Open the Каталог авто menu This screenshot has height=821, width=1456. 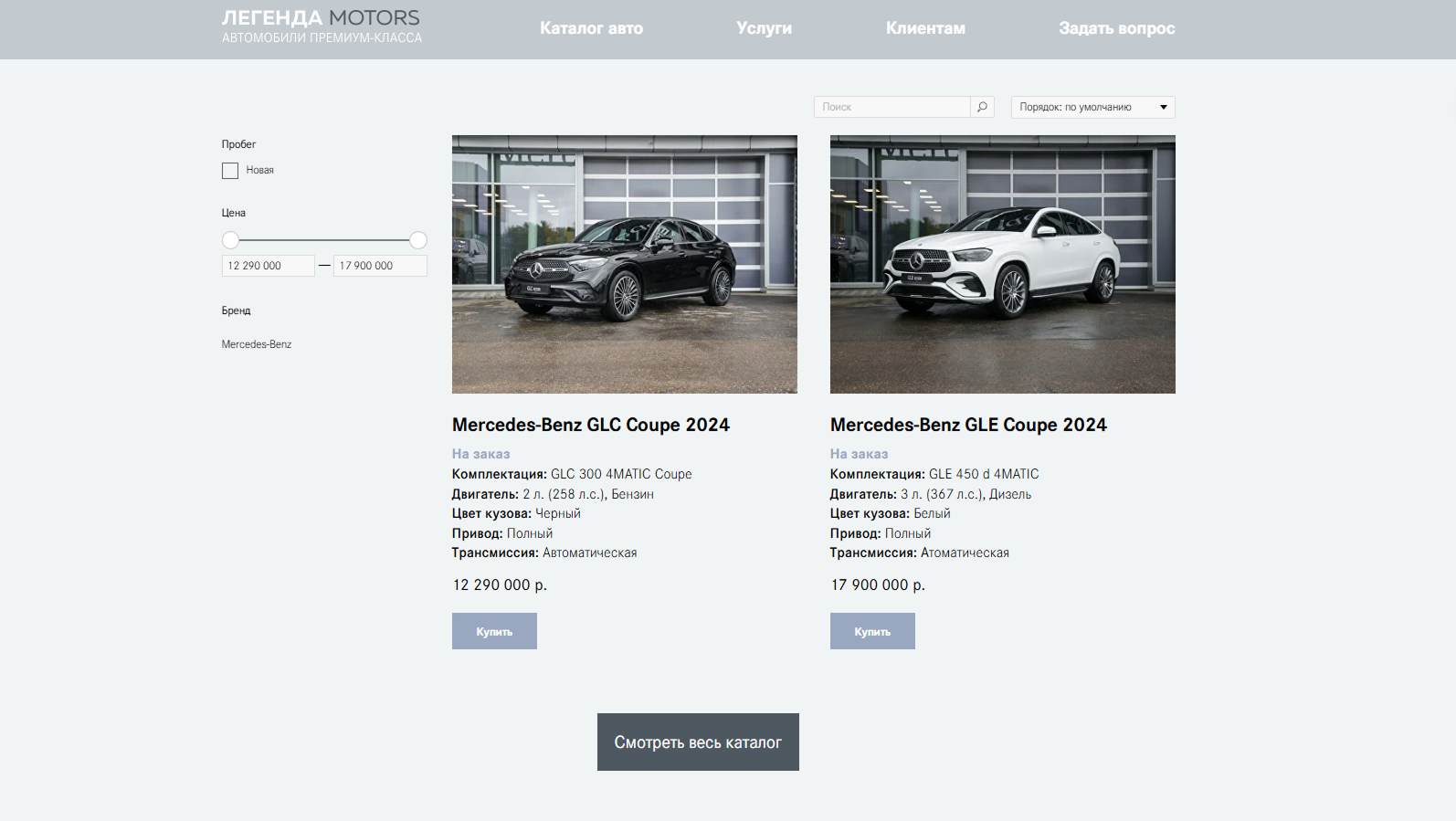pos(591,28)
